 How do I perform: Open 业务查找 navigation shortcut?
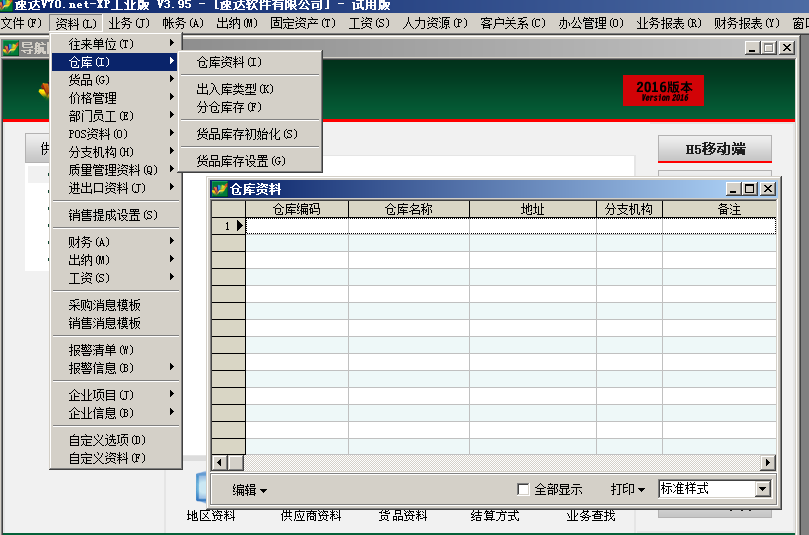[591, 515]
